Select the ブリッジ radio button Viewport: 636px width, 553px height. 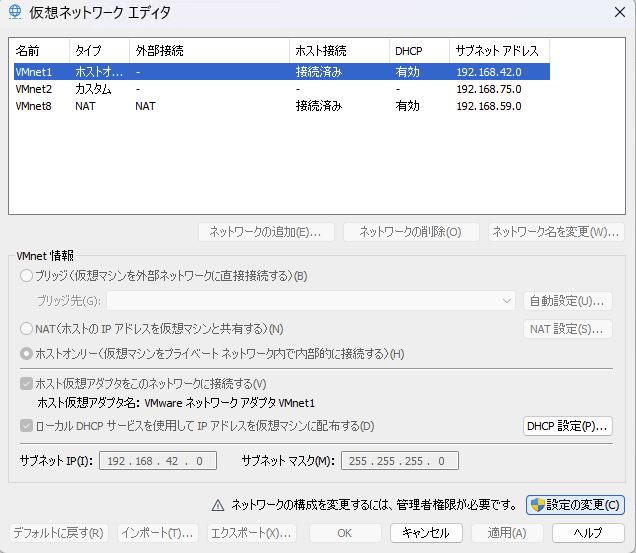26,276
